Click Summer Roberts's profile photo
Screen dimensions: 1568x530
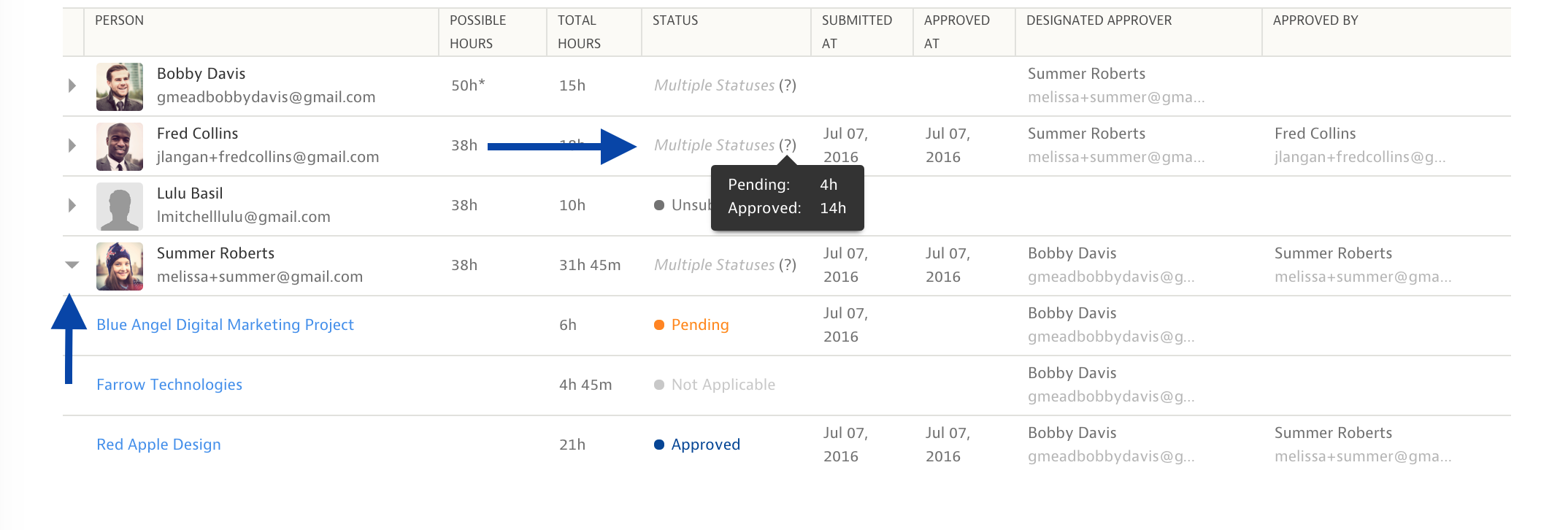point(120,266)
